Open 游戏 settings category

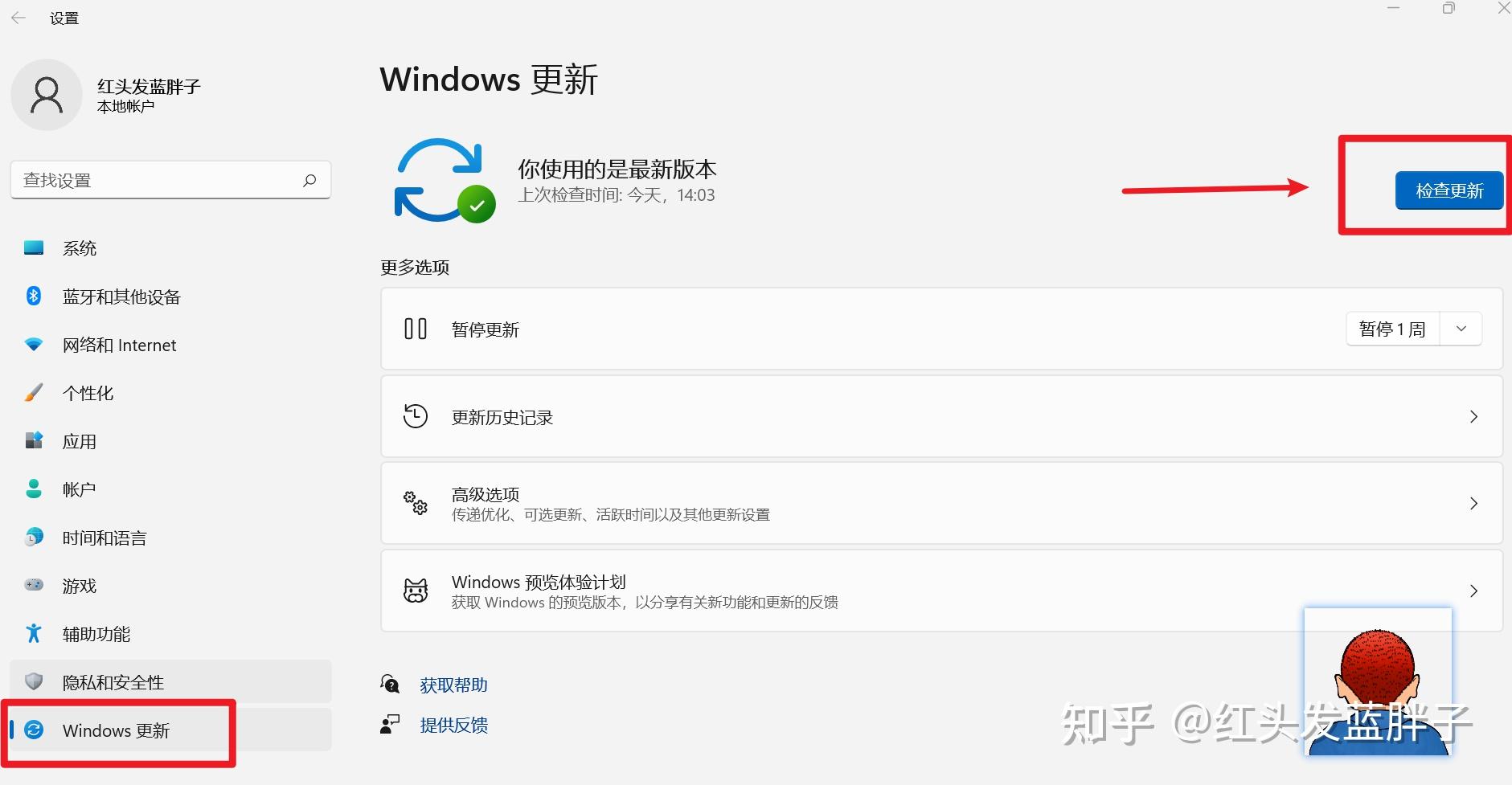click(x=170, y=586)
